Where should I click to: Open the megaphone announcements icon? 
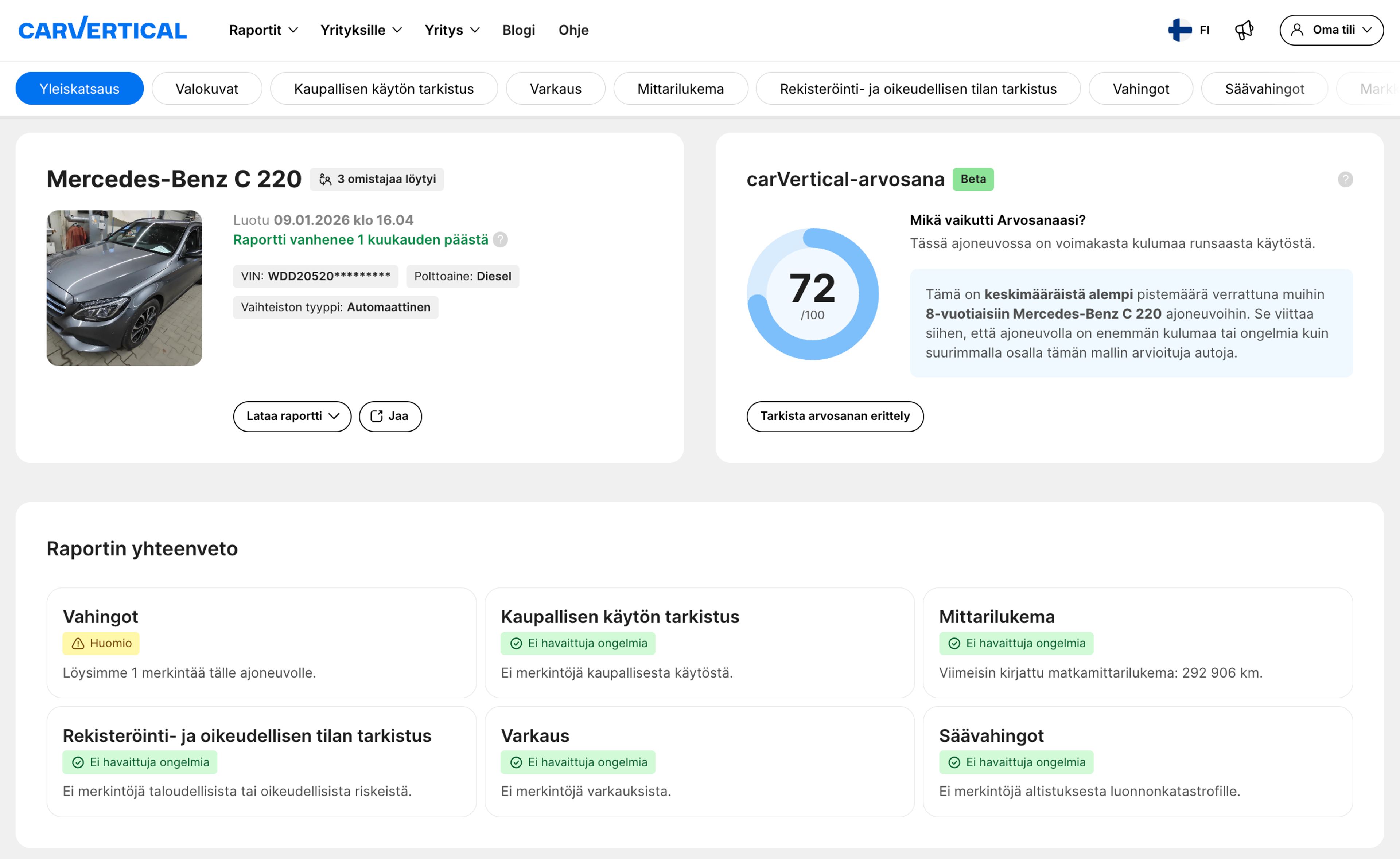point(1244,30)
